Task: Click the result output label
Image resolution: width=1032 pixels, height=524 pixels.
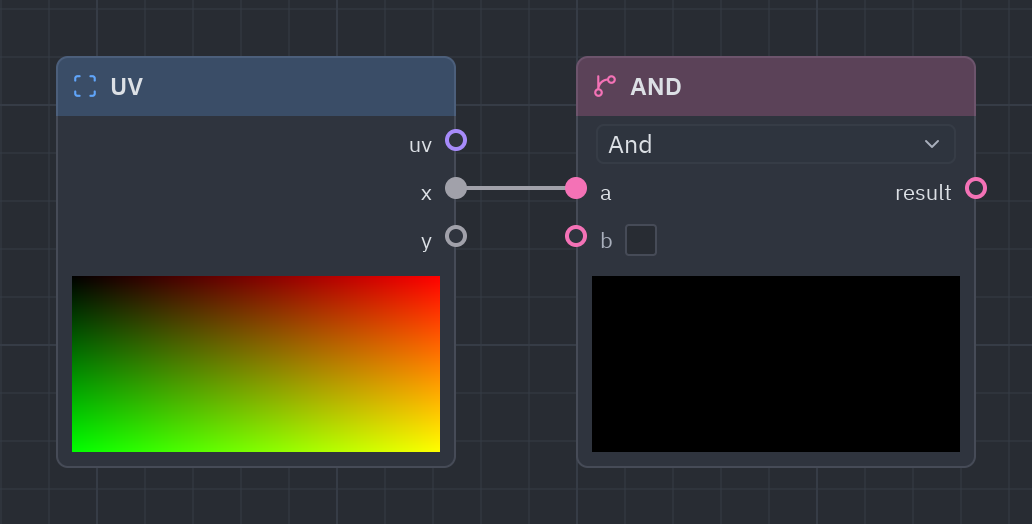Action: [923, 193]
